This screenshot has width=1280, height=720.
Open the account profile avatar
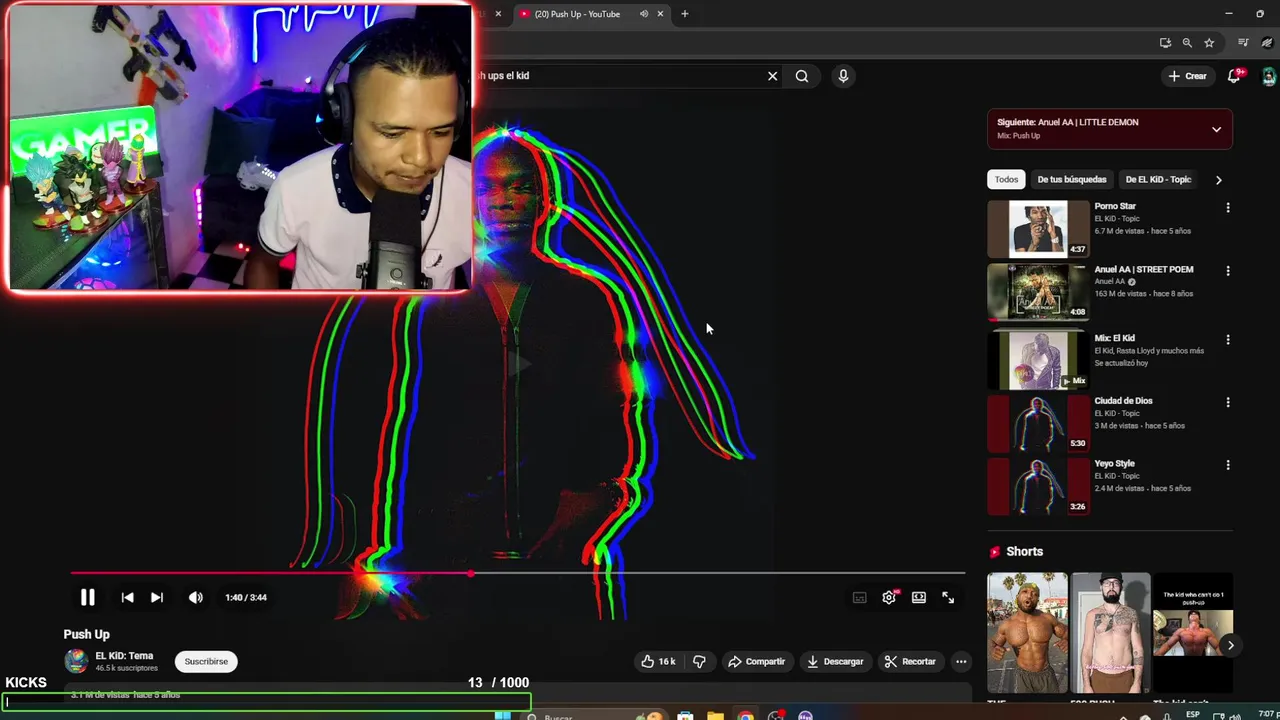click(x=1268, y=76)
